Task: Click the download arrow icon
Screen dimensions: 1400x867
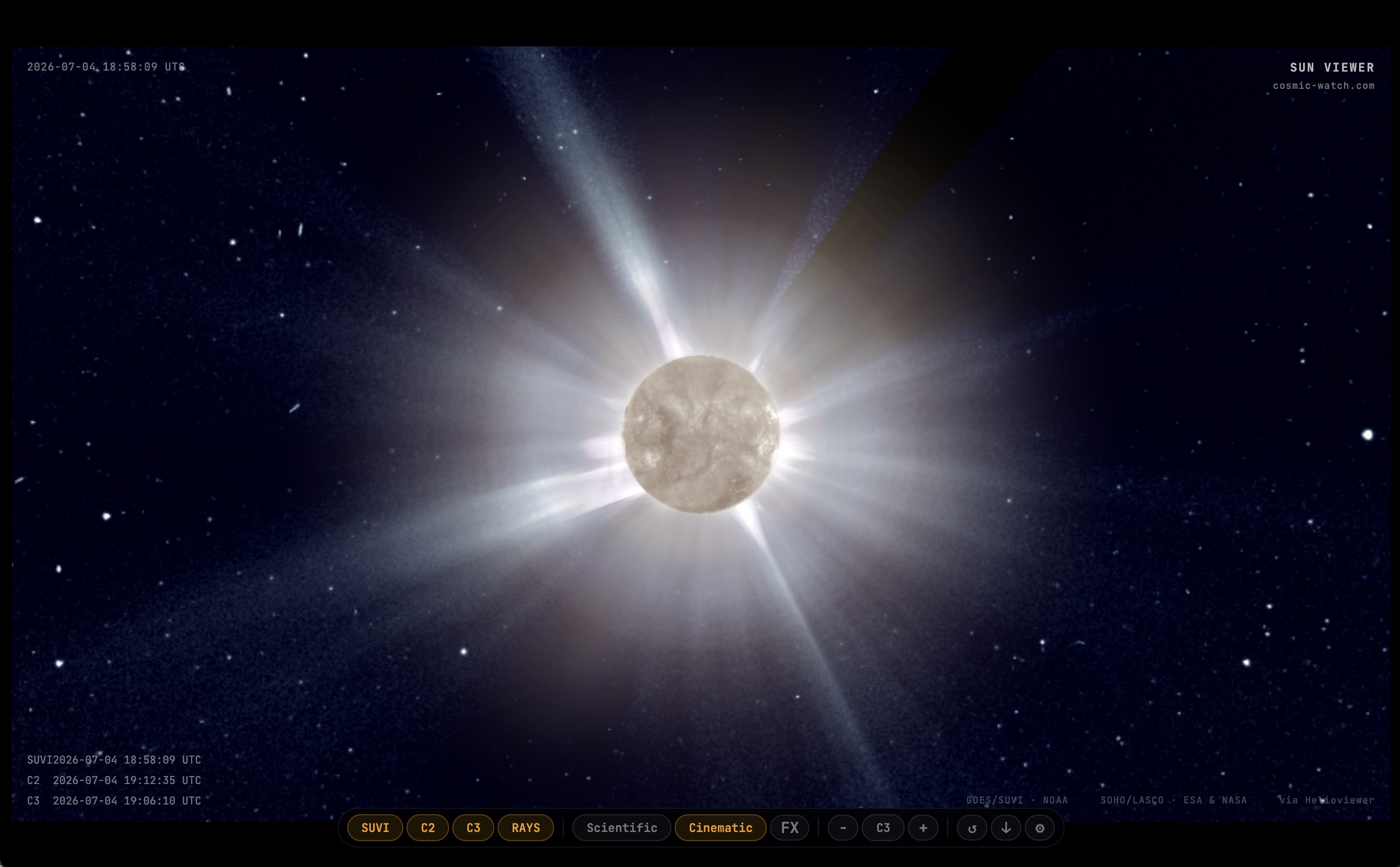Action: pos(1005,828)
